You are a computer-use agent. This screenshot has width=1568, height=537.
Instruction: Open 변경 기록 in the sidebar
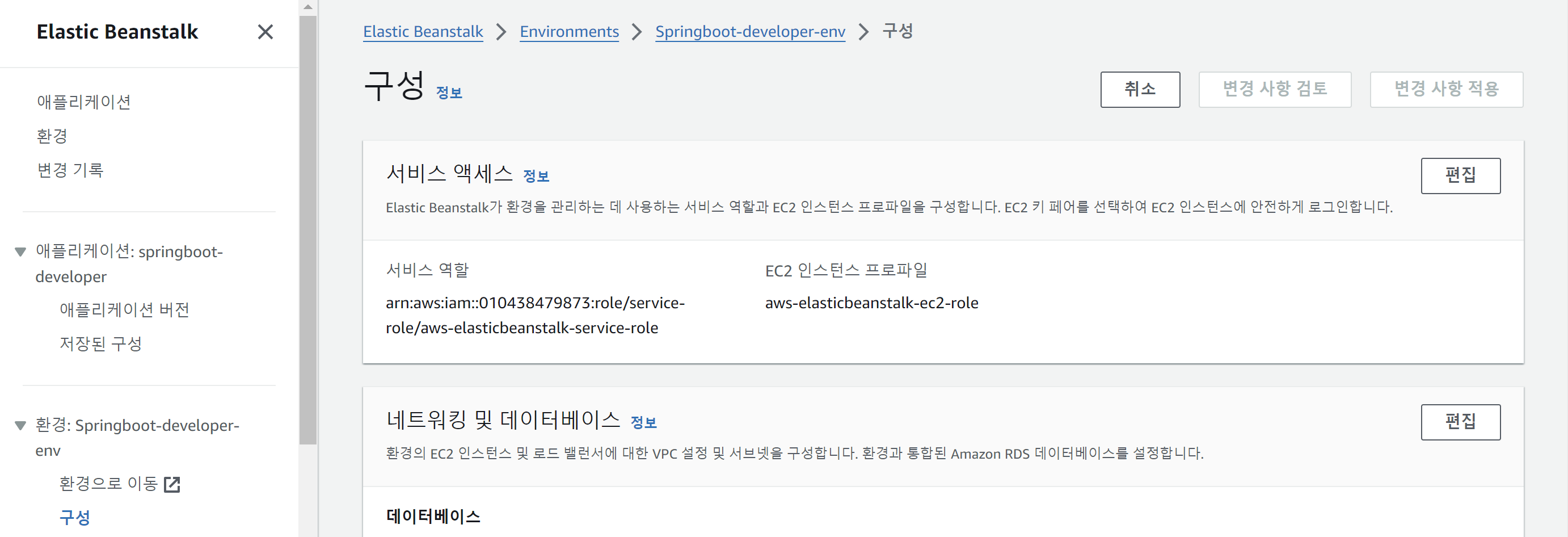[x=70, y=170]
